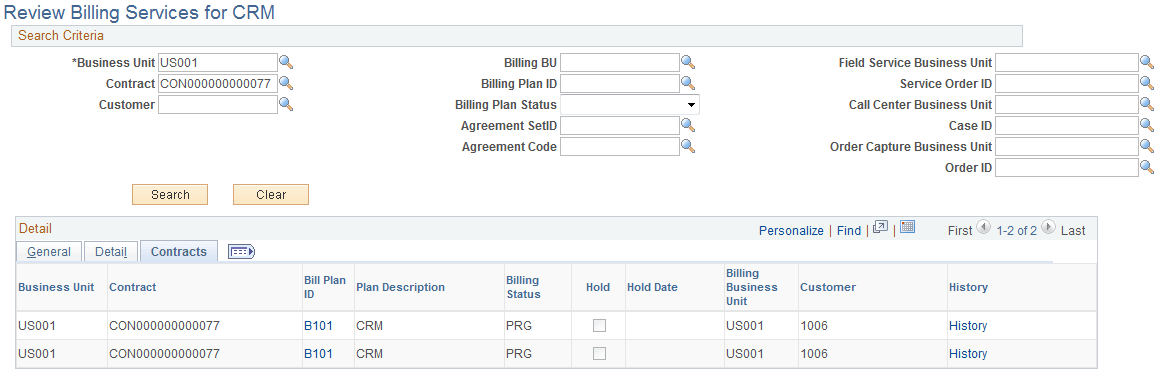
Task: Click the Clear button
Action: point(271,195)
